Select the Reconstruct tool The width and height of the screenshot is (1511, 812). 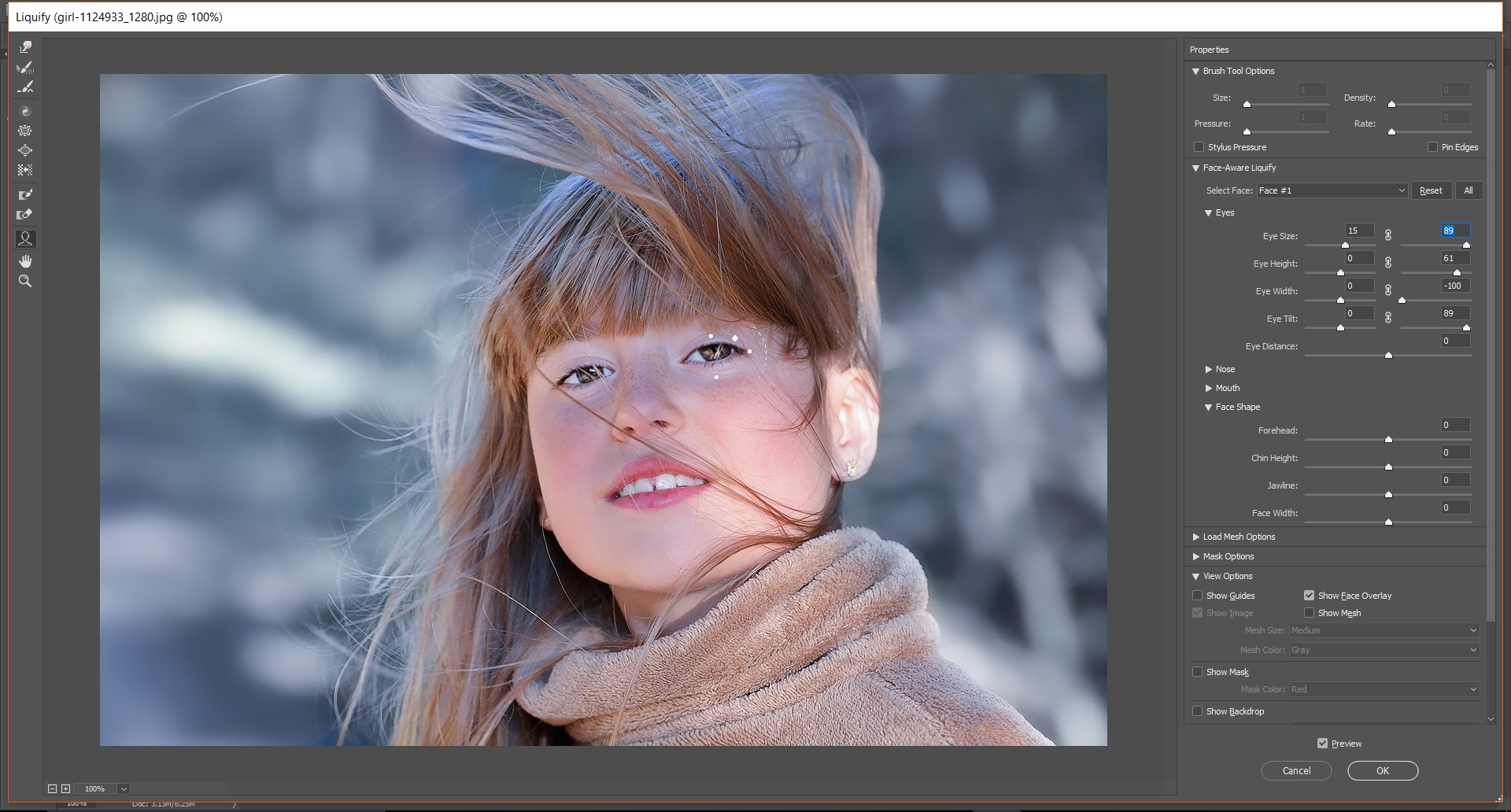(x=25, y=68)
